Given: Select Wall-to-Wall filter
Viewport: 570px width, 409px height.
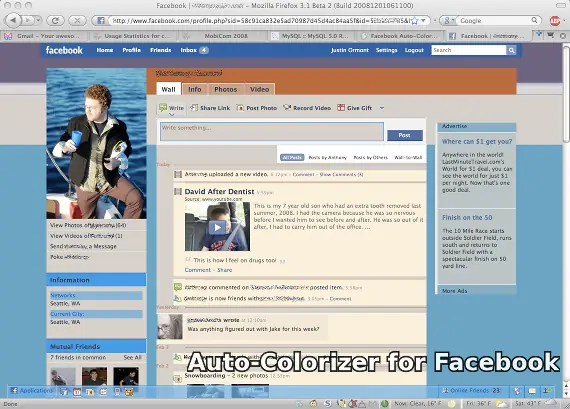Looking at the screenshot, I should click(408, 157).
